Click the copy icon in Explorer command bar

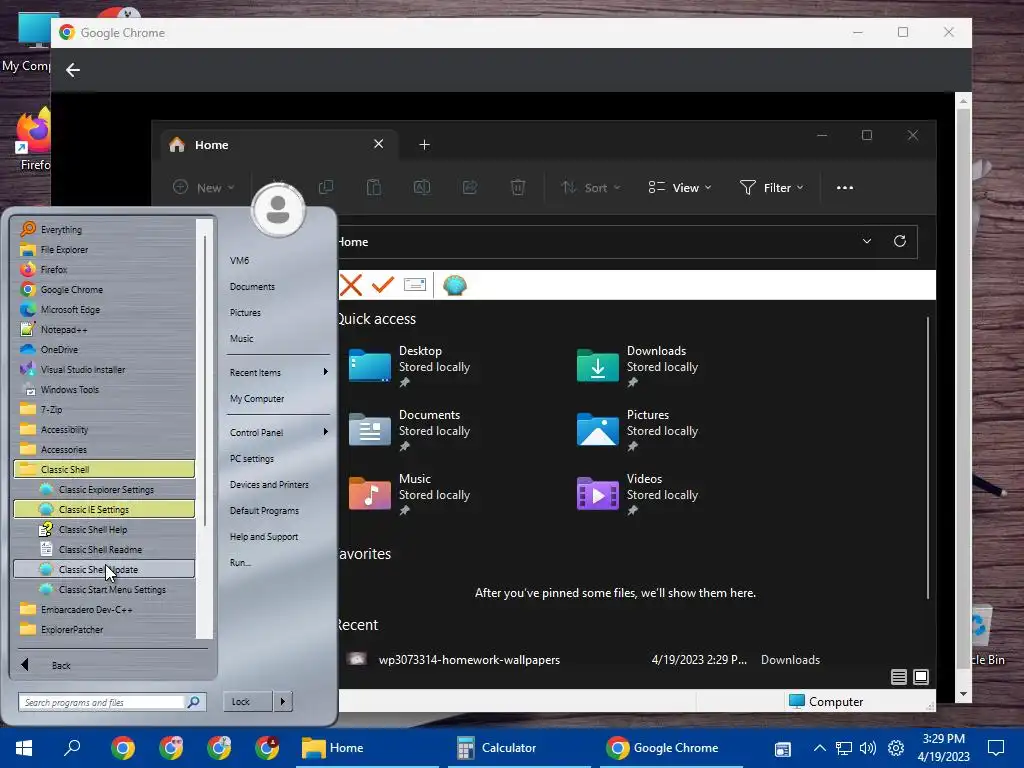pos(326,187)
